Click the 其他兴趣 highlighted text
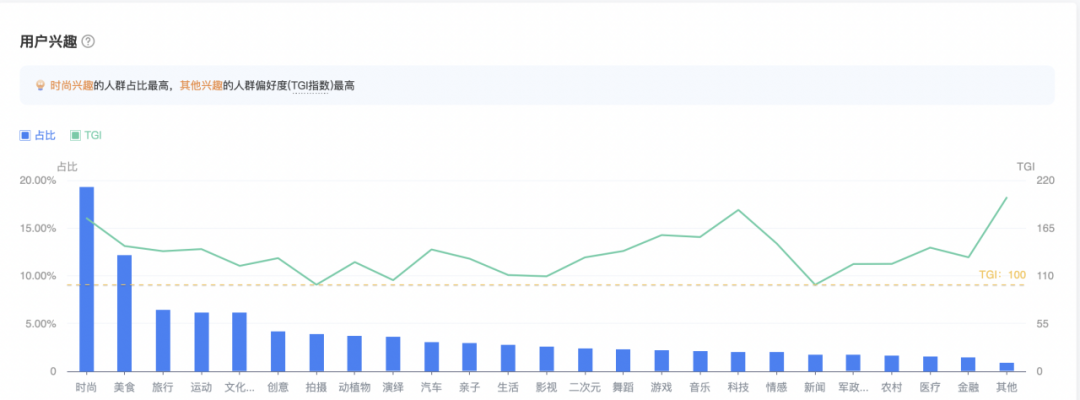The width and height of the screenshot is (1080, 400). point(200,86)
